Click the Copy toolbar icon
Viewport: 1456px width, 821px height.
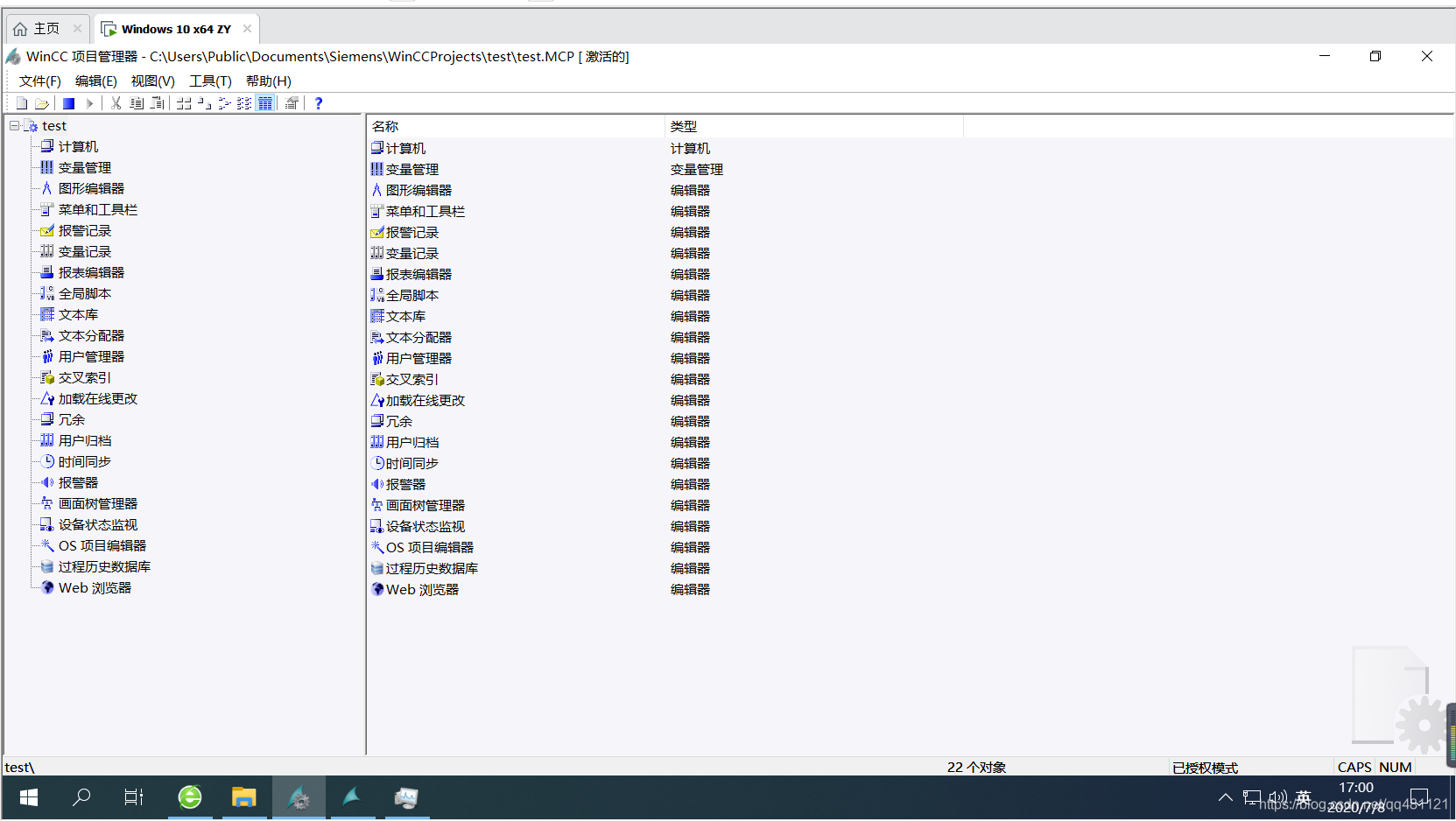(x=137, y=103)
